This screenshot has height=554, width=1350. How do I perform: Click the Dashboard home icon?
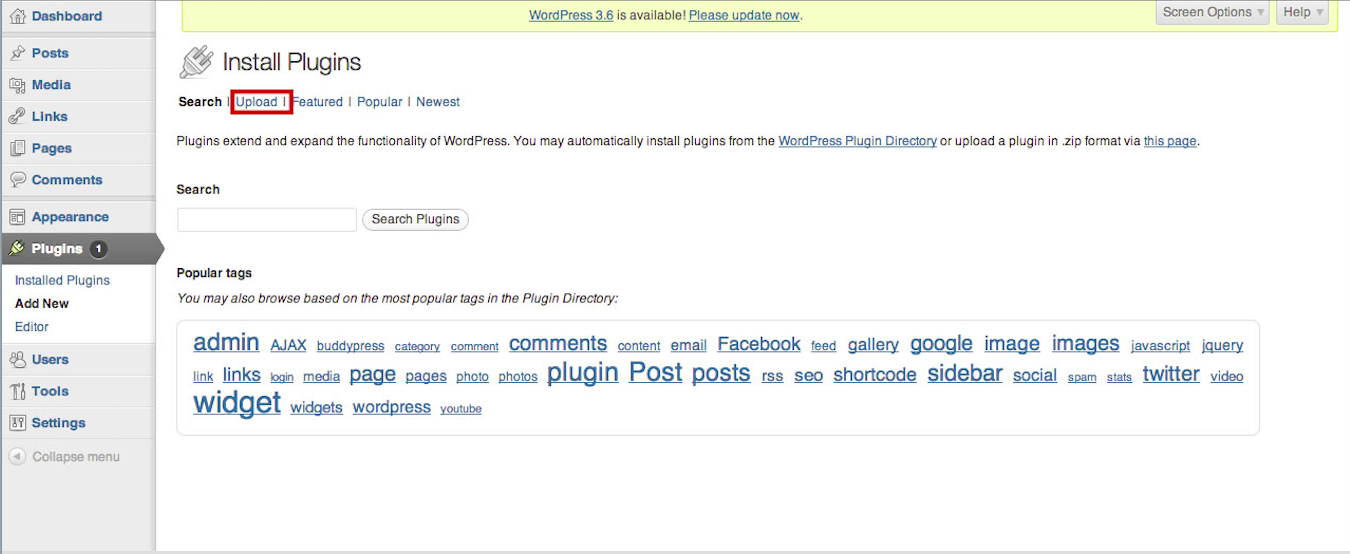coord(17,16)
